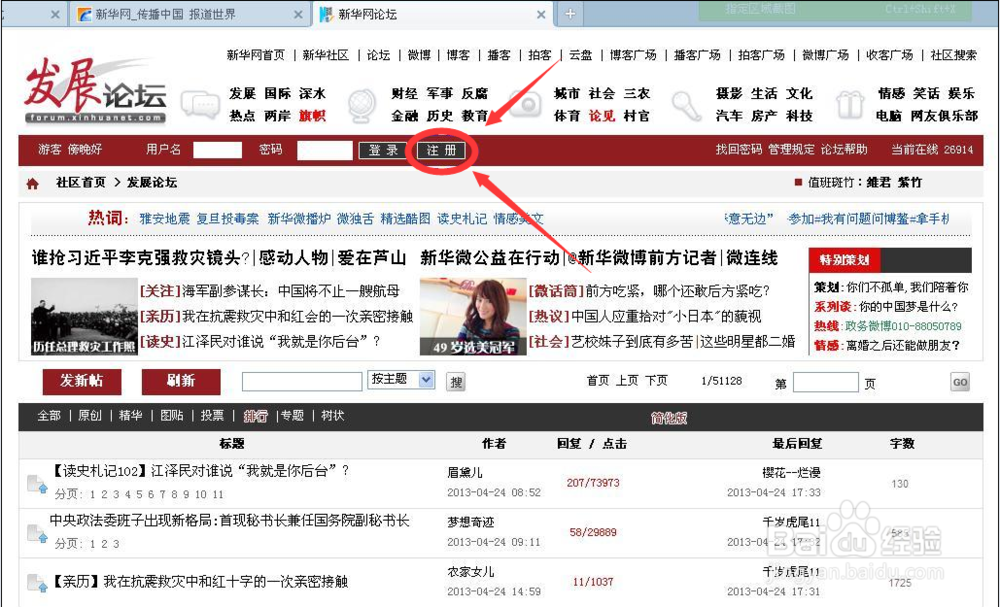The height and width of the screenshot is (607, 1000).
Task: Open thread 中央政法委班子出现新格局
Action: tap(230, 520)
